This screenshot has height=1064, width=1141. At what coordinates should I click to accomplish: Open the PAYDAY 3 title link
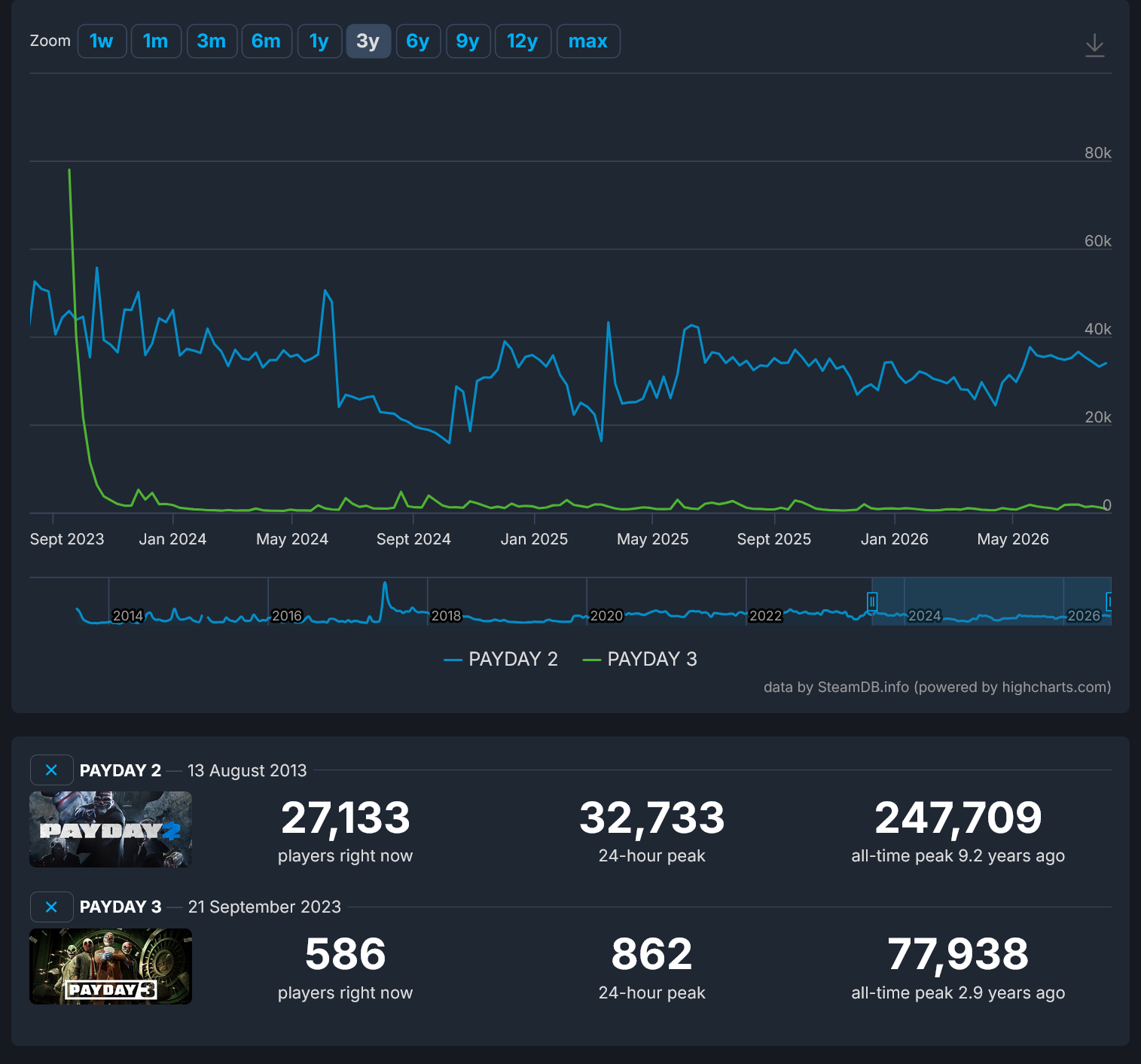[121, 907]
